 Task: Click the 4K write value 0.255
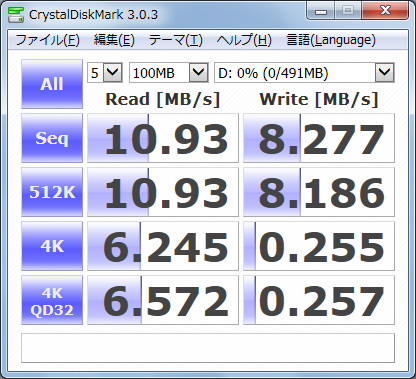pyautogui.click(x=319, y=246)
